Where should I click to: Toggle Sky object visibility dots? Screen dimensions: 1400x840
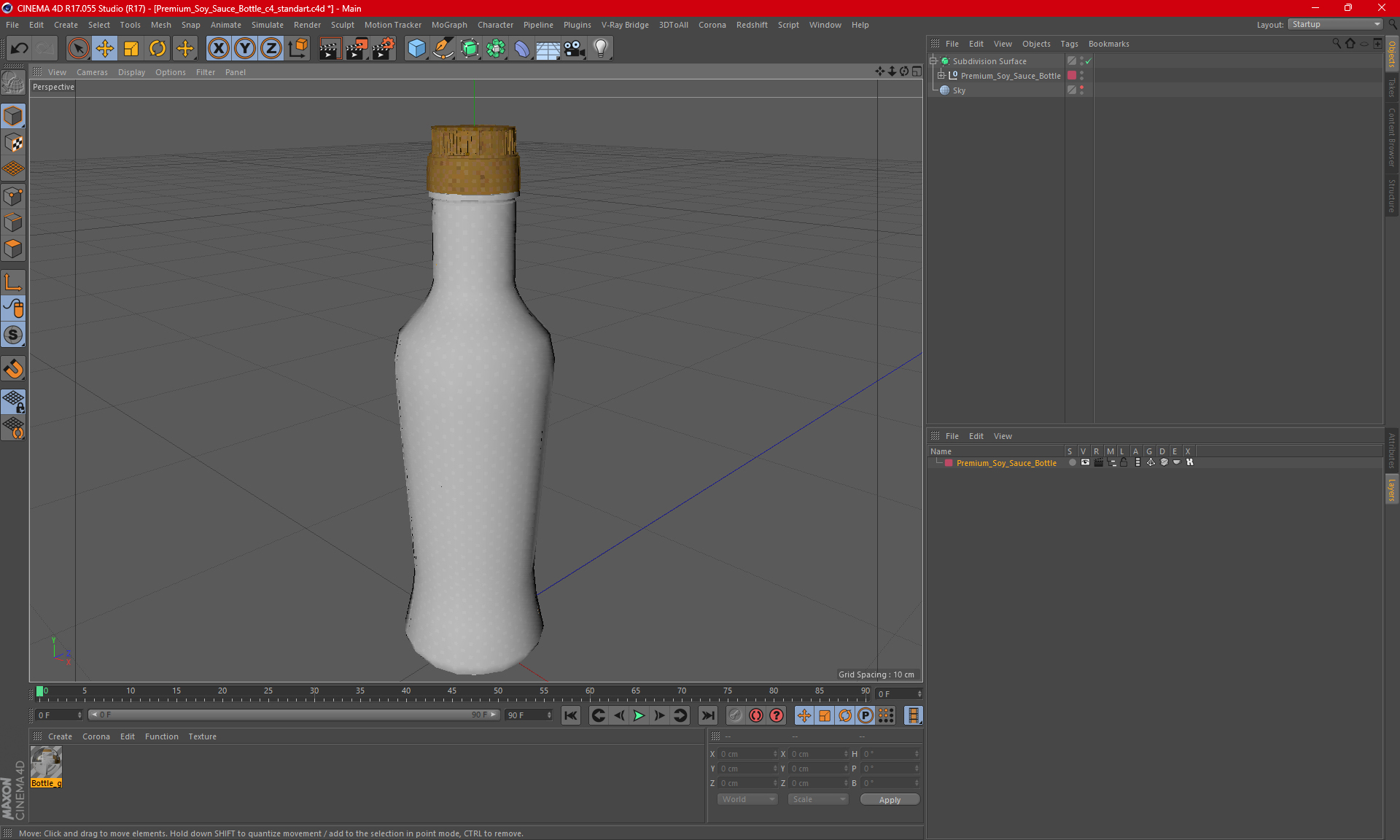pyautogui.click(x=1081, y=90)
